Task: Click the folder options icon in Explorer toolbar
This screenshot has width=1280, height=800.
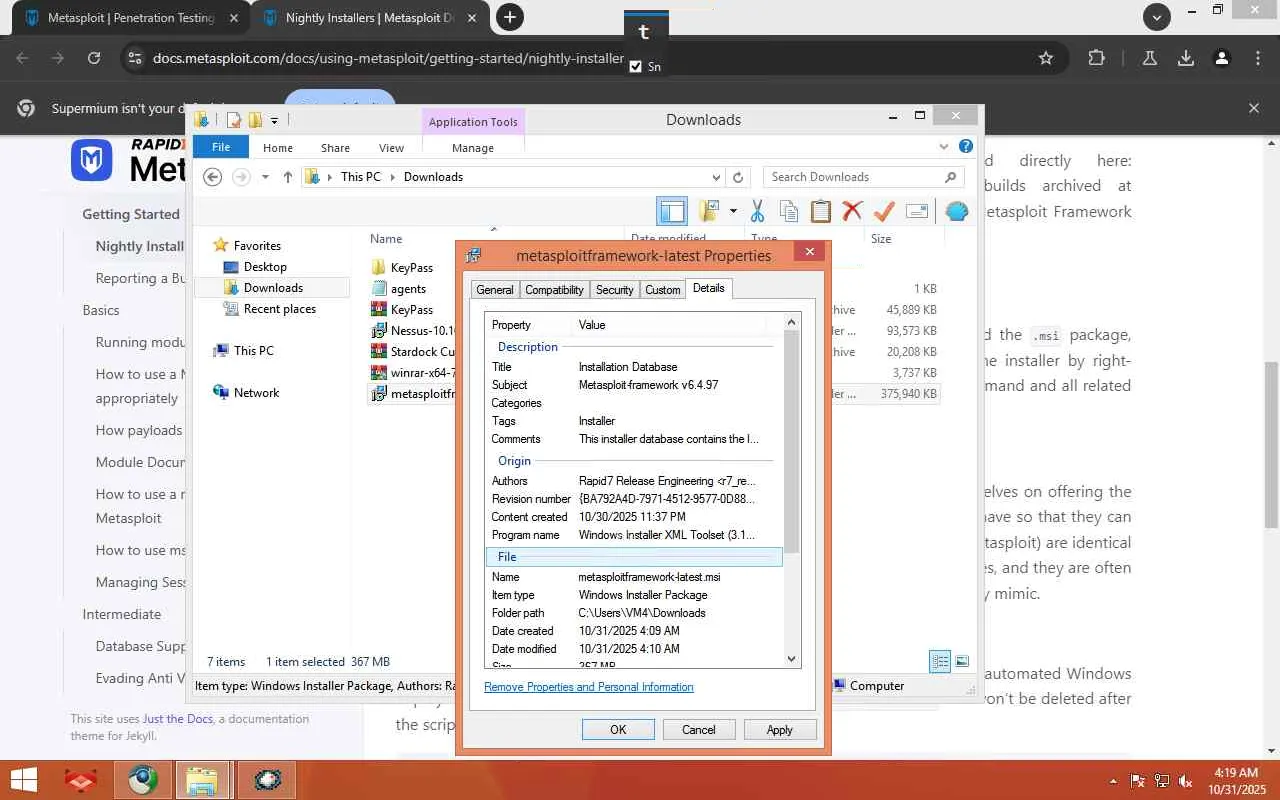Action: coord(710,211)
